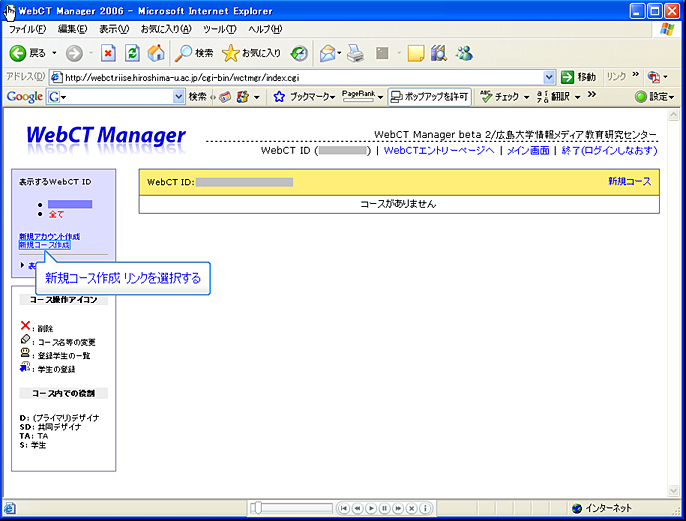Select the red 全て link in sidebar
686x521 pixels.
pyautogui.click(x=56, y=214)
